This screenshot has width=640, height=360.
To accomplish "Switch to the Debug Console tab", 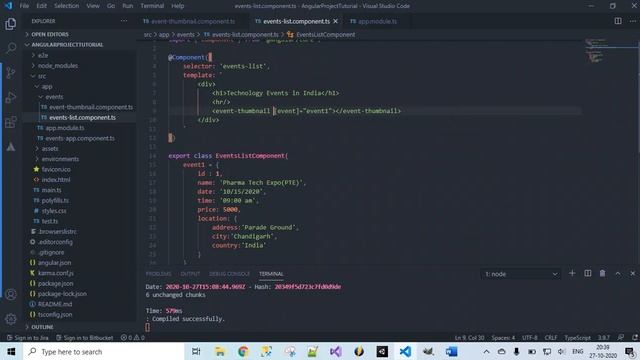I will (229, 274).
